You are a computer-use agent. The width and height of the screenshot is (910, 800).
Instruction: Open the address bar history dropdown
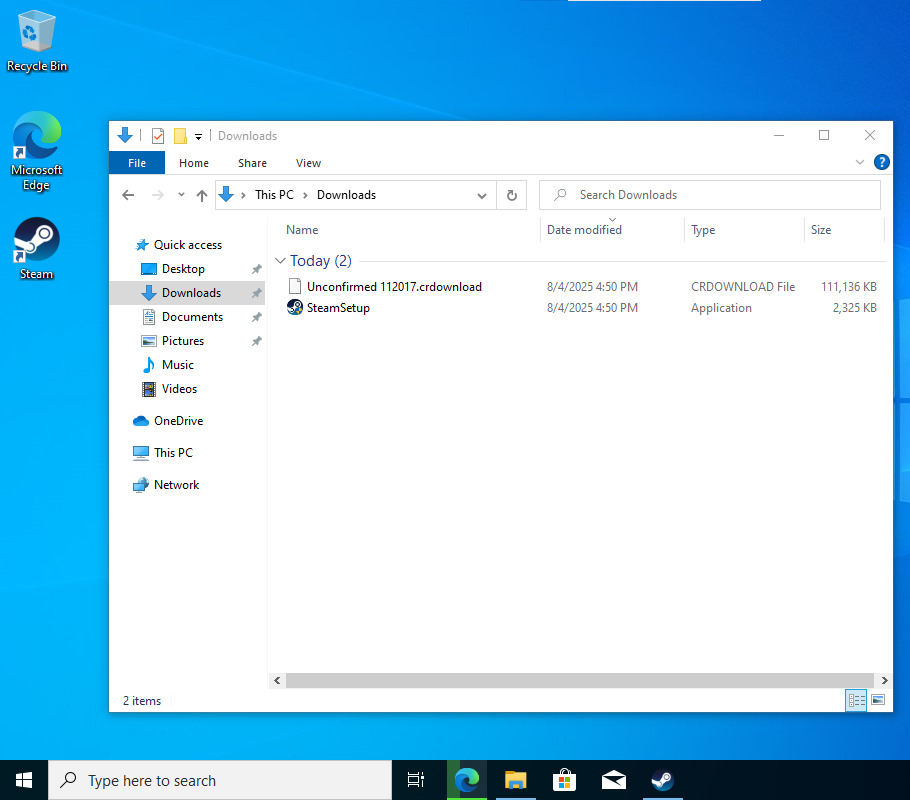pos(482,196)
